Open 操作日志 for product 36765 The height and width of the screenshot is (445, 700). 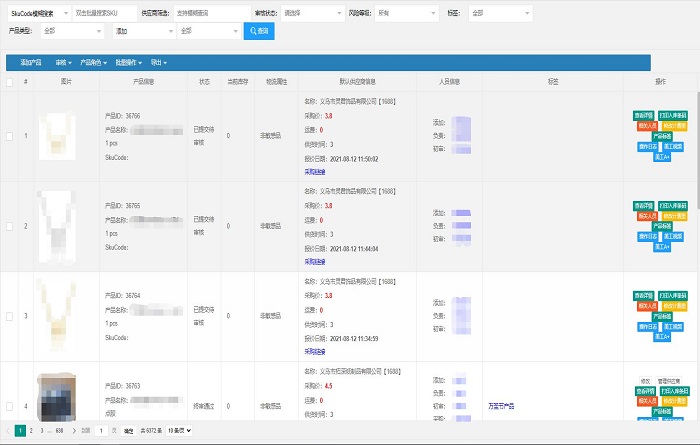point(647,236)
